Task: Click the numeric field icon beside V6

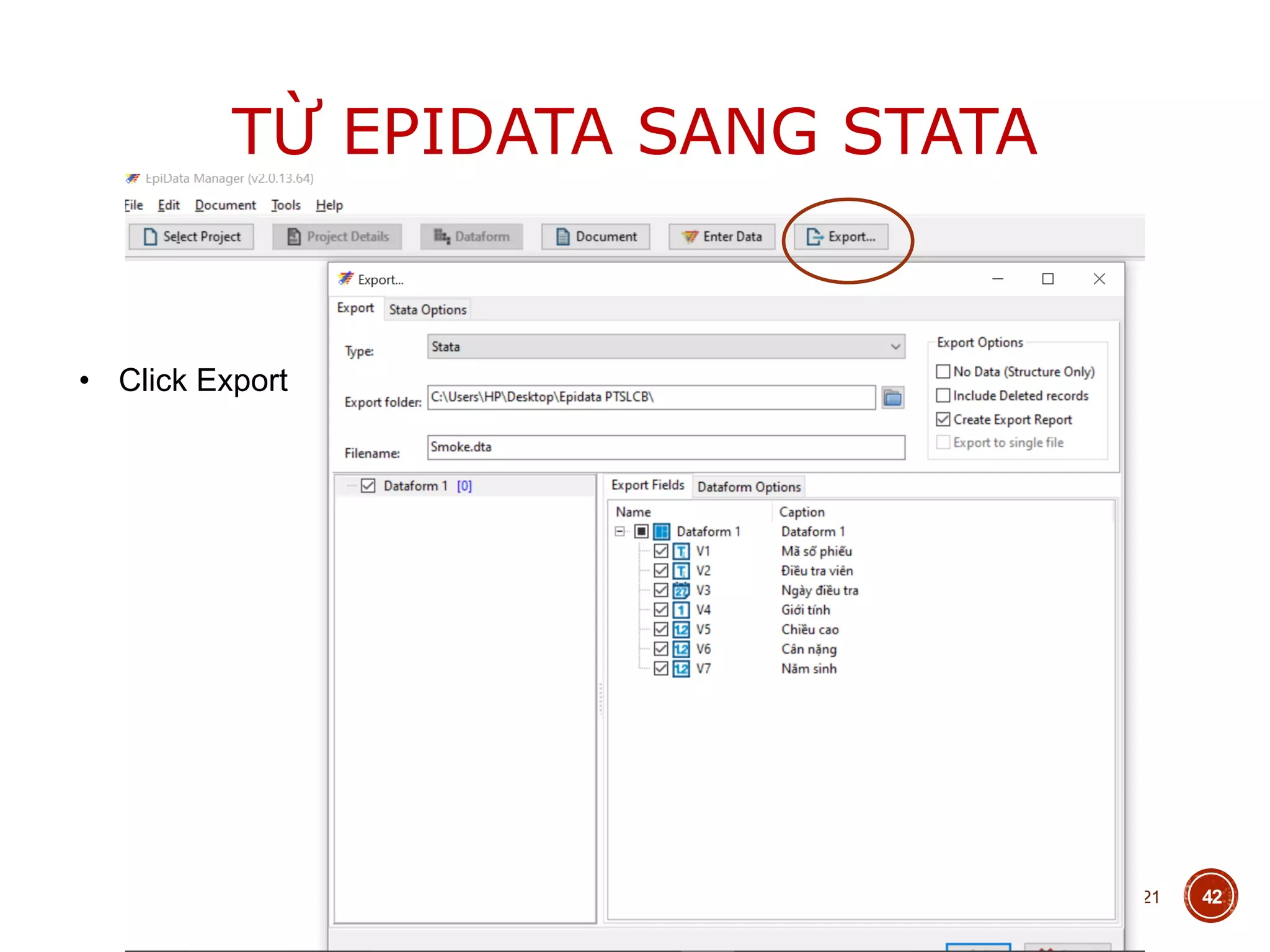Action: [681, 649]
